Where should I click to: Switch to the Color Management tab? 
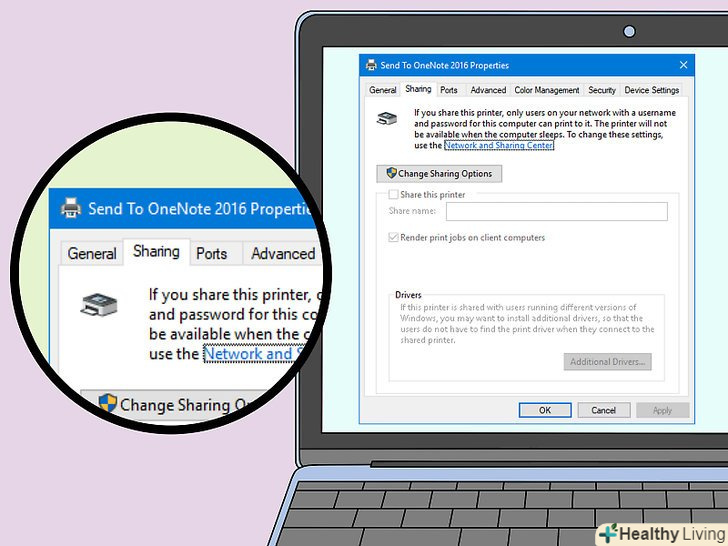[546, 90]
